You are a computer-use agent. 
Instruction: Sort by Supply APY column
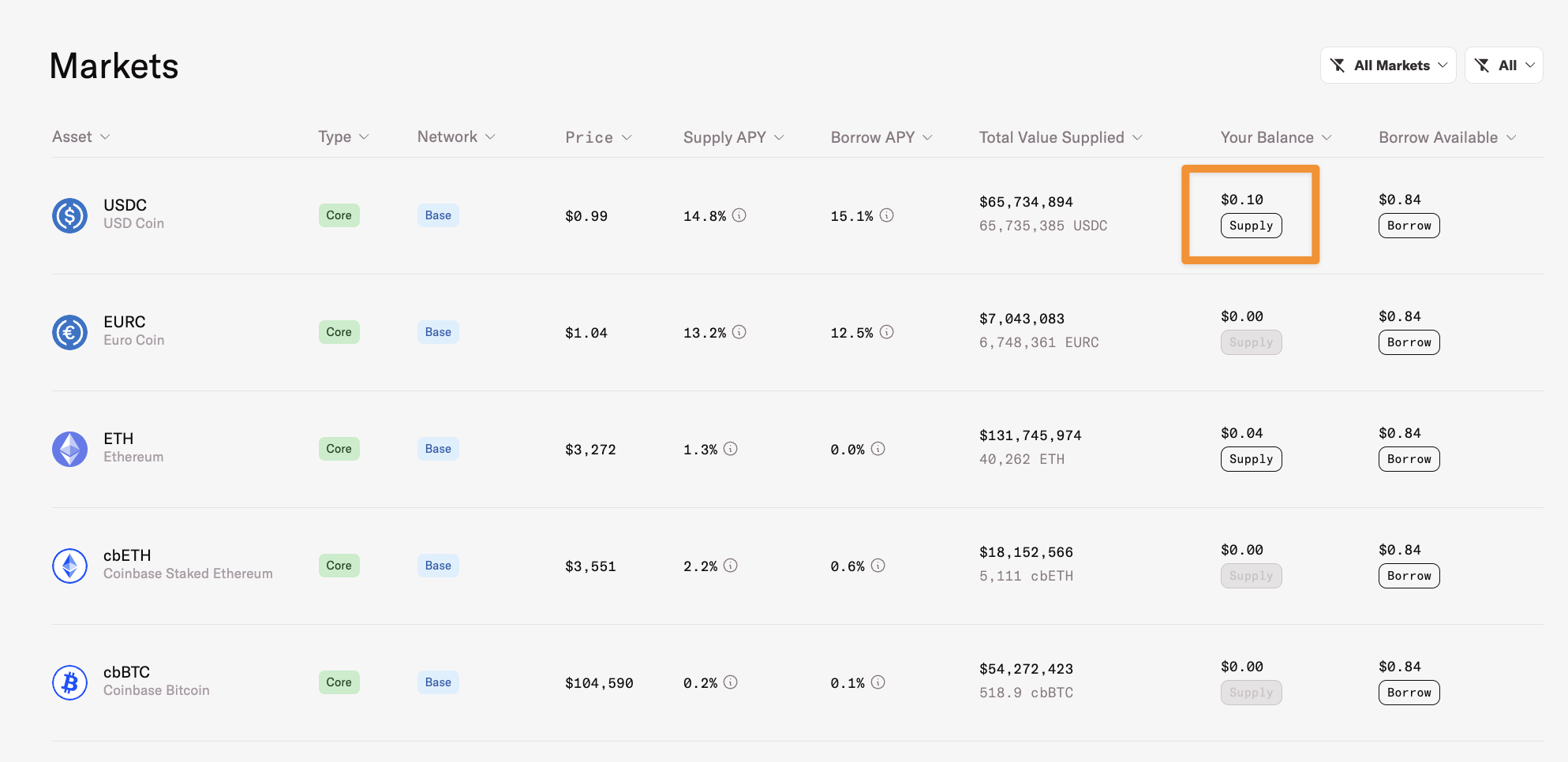[733, 137]
